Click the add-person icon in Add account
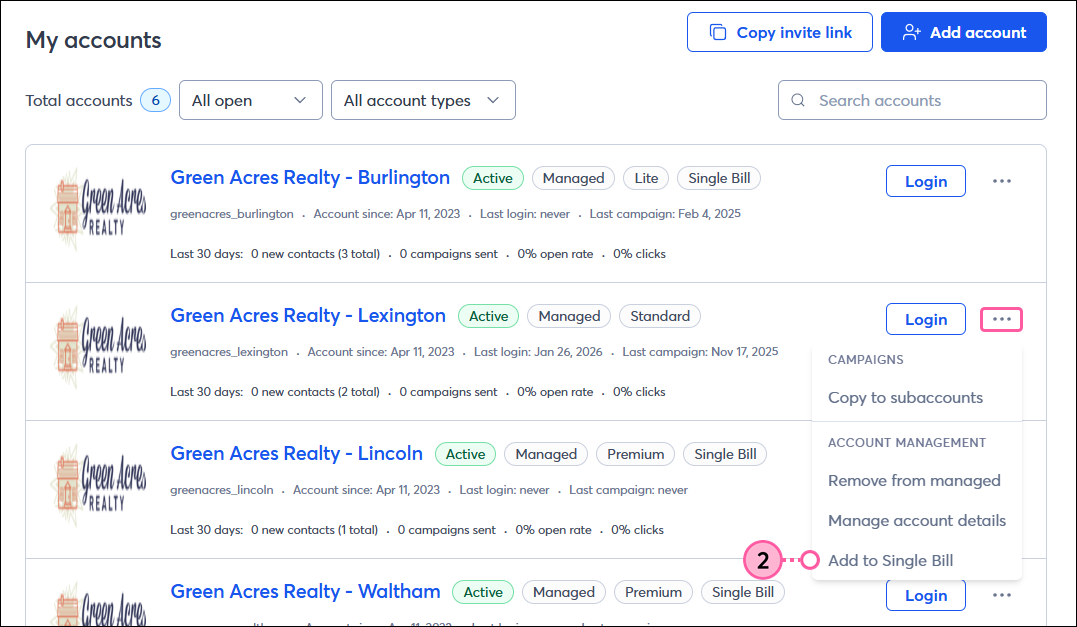Image resolution: width=1077 pixels, height=627 pixels. 911,32
